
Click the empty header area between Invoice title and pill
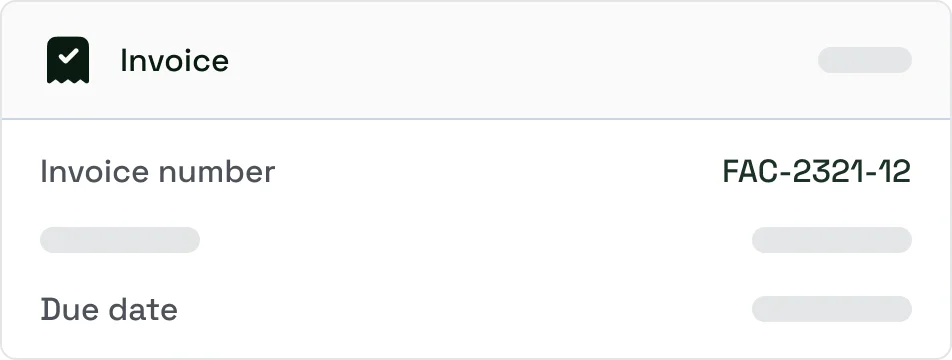coord(522,60)
